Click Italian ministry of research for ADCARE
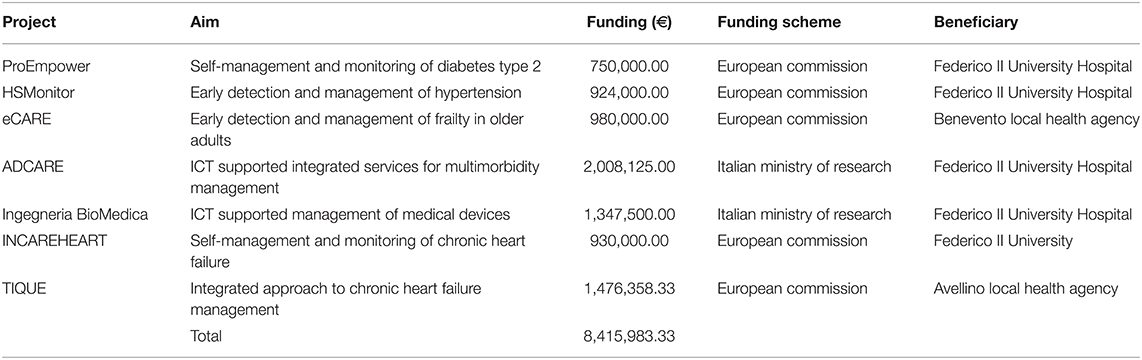The width and height of the screenshot is (1142, 360). pos(804,167)
